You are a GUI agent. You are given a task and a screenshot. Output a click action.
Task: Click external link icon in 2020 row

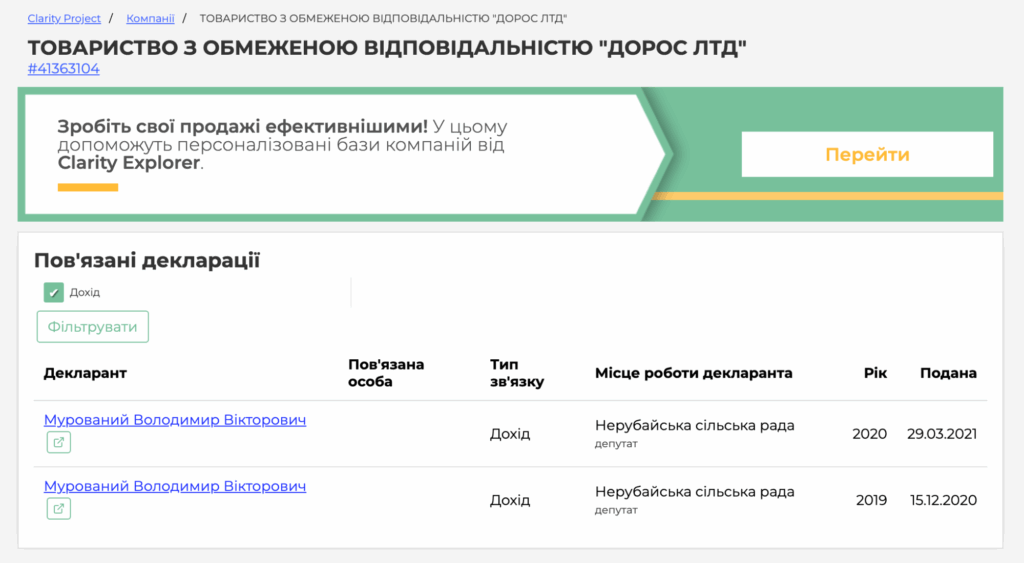[x=58, y=443]
